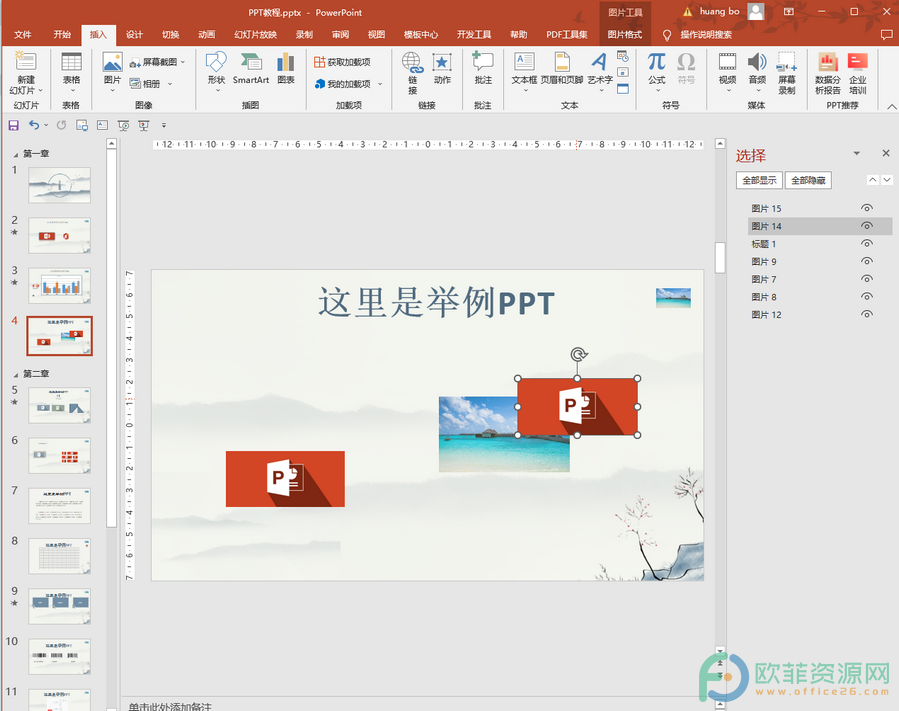899x711 pixels.
Task: Collapse the ribbon with the chevron
Action: (x=892, y=107)
